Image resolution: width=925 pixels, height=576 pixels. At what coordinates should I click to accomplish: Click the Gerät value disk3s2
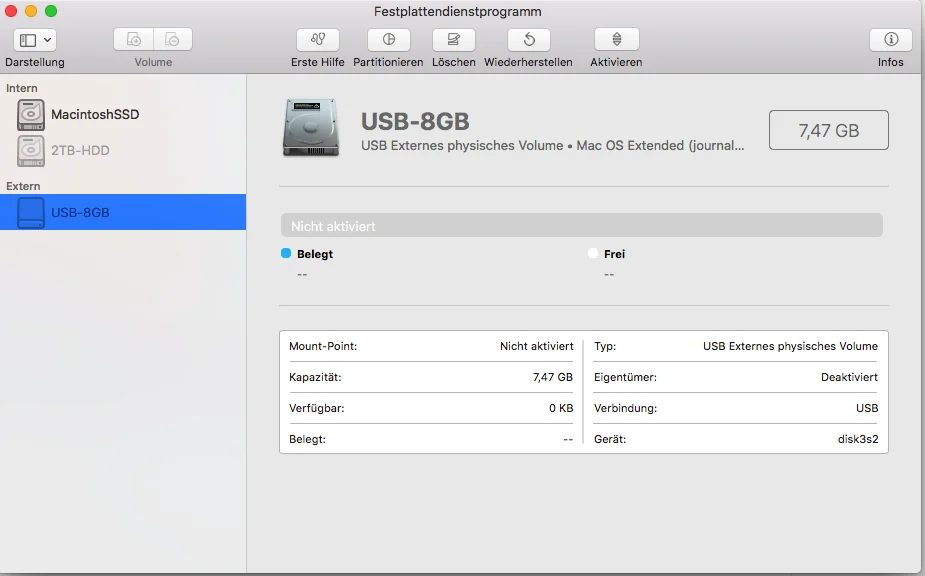pos(858,439)
